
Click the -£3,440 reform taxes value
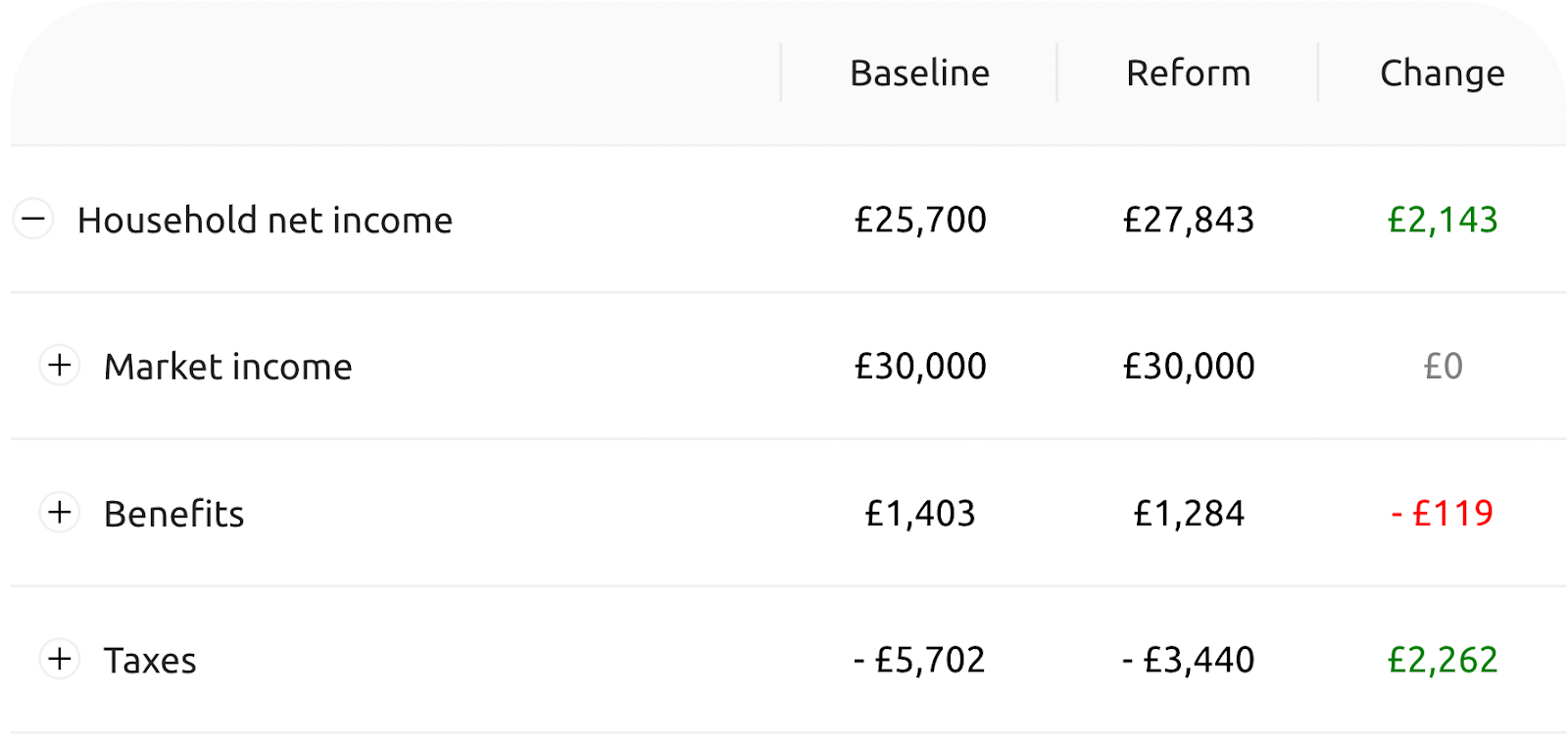1188,660
